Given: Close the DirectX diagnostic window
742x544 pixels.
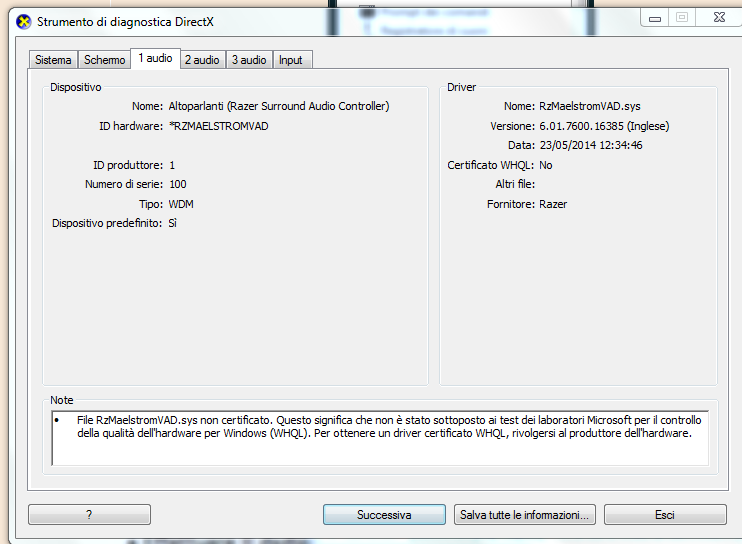Looking at the screenshot, I should click(x=718, y=18).
